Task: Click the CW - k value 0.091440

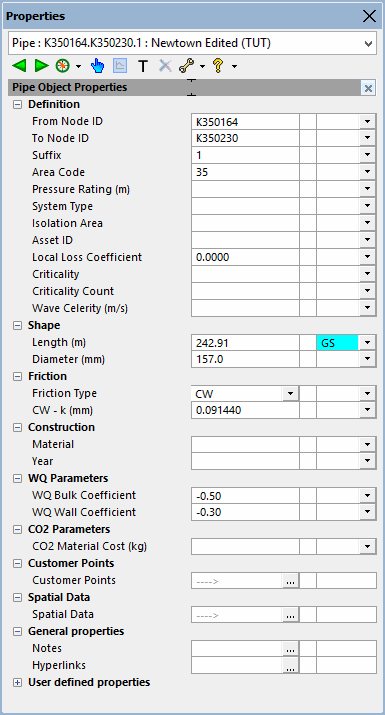Action: 245,411
